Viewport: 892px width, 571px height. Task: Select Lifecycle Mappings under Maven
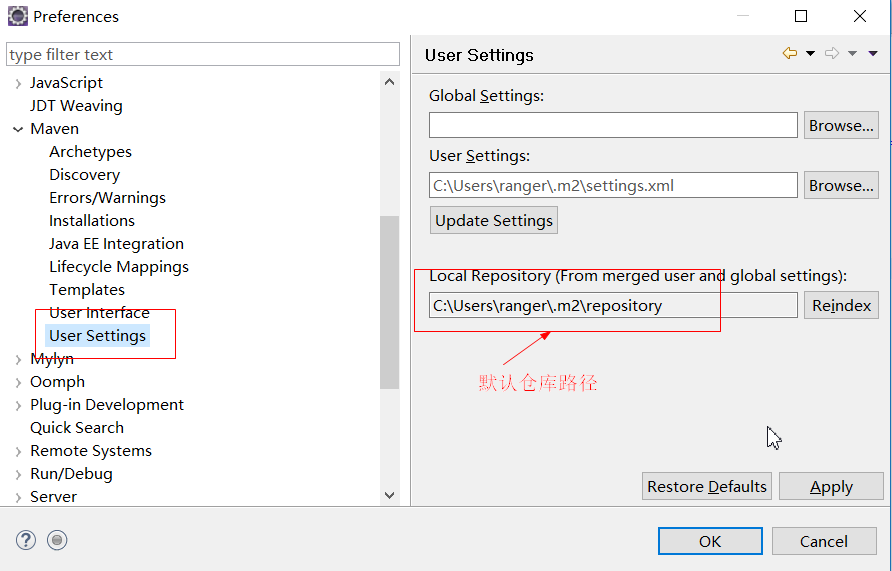click(x=118, y=267)
